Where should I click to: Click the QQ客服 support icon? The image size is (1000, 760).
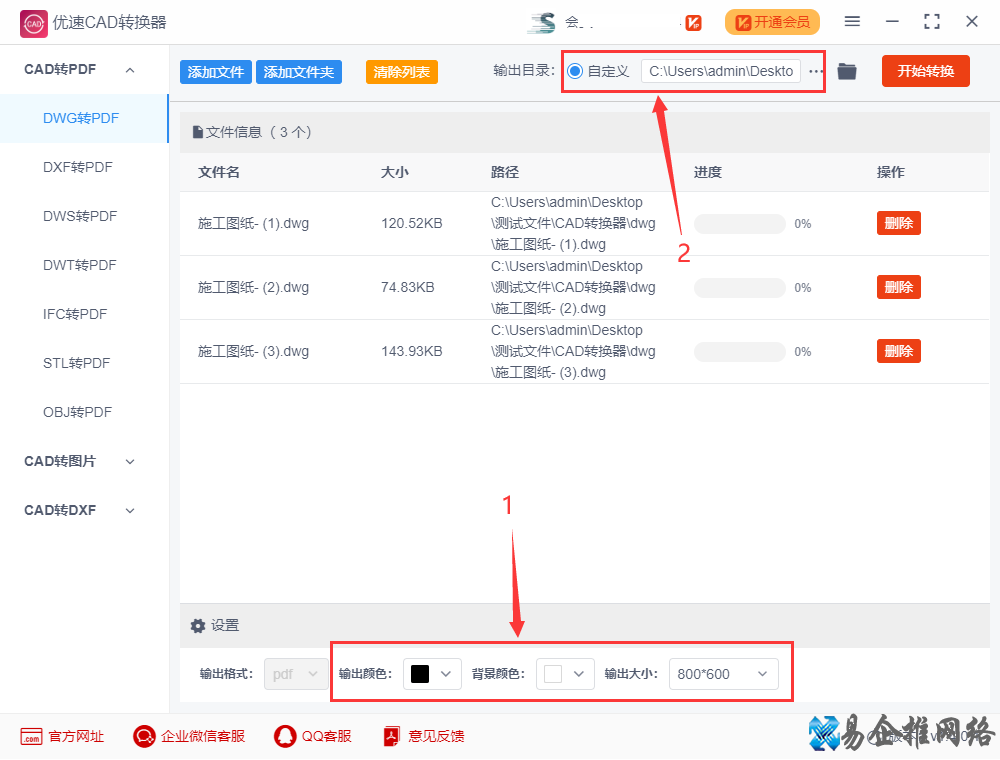click(286, 736)
